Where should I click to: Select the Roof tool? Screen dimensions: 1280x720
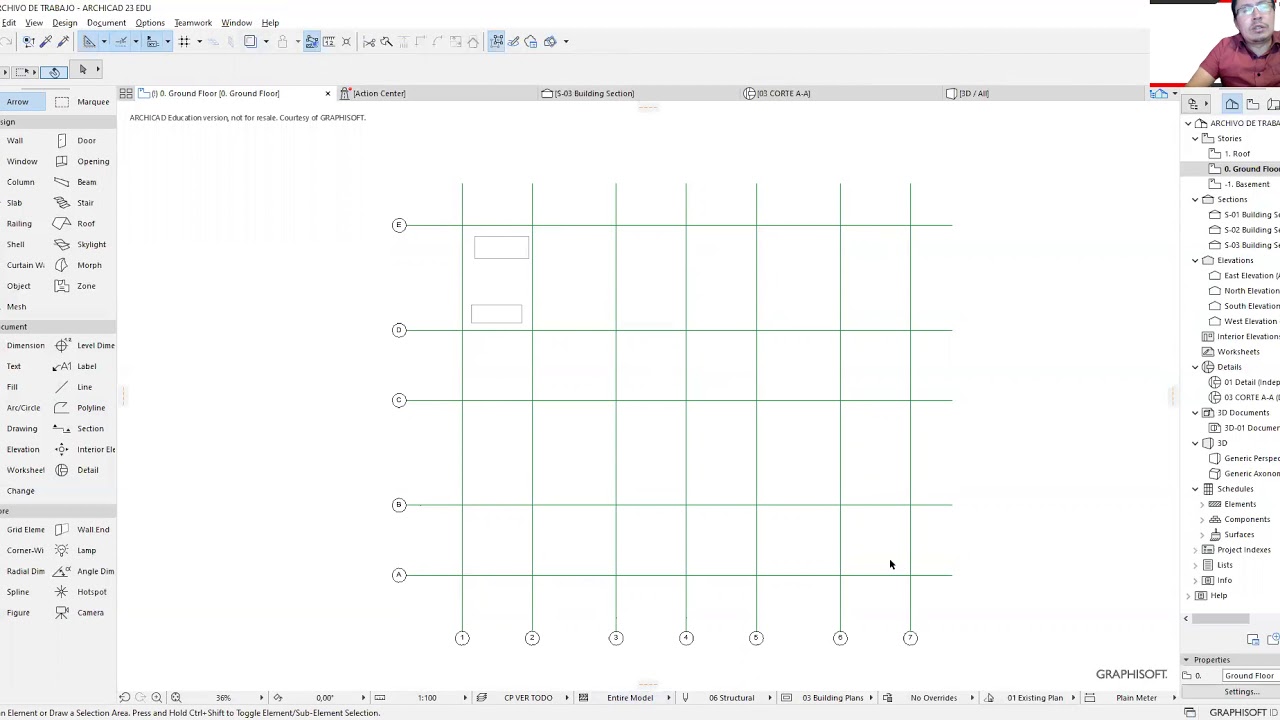(76, 224)
